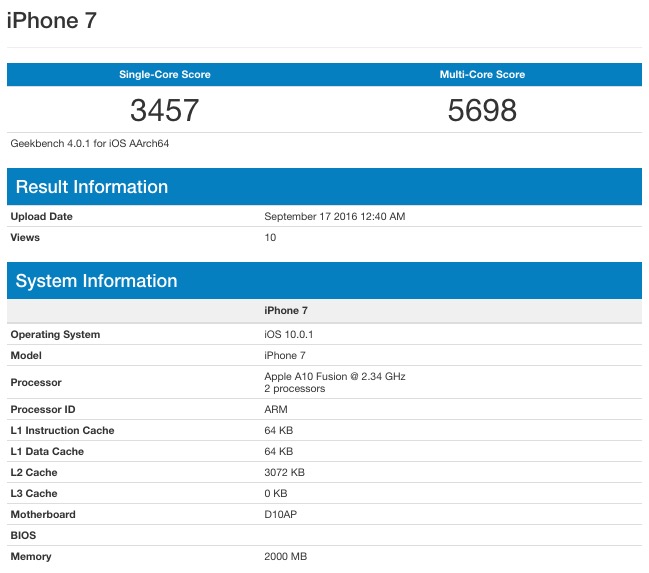
Task: Click the iPhone 7 page title
Action: (52, 21)
